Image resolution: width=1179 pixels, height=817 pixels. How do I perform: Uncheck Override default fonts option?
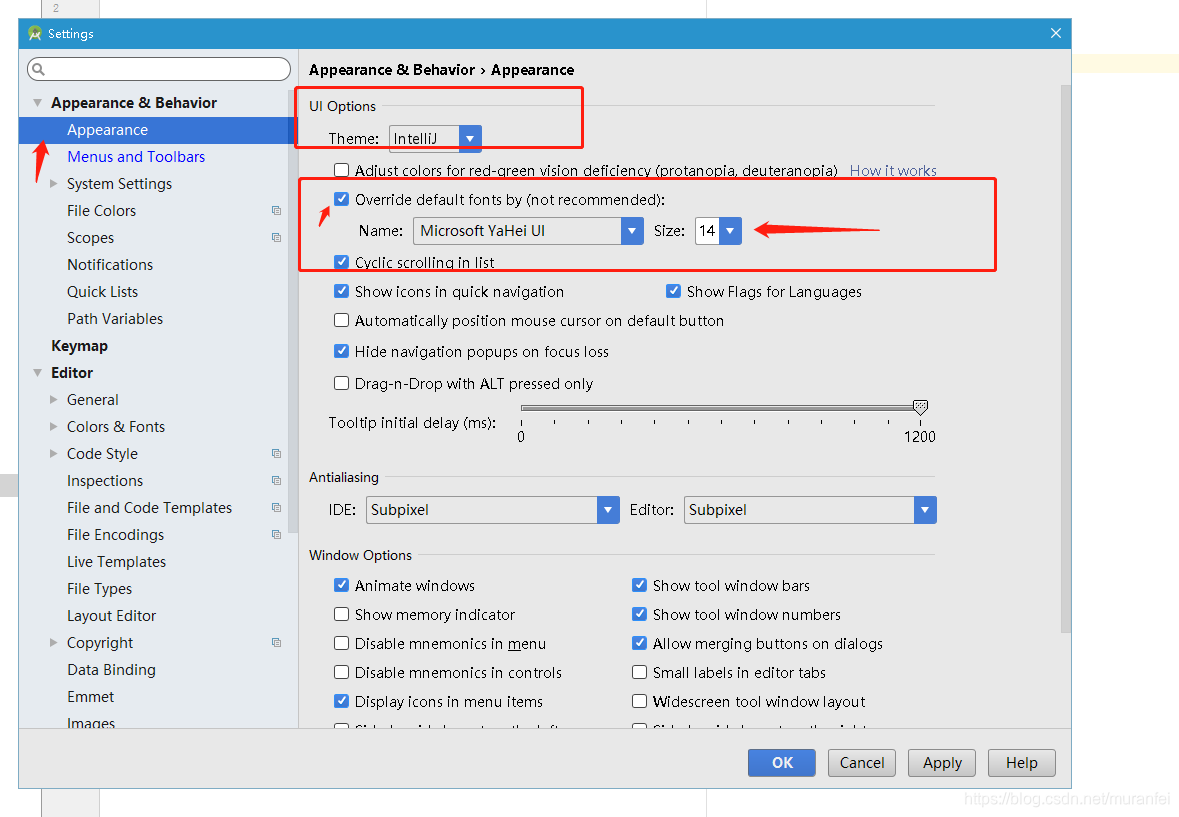(341, 199)
